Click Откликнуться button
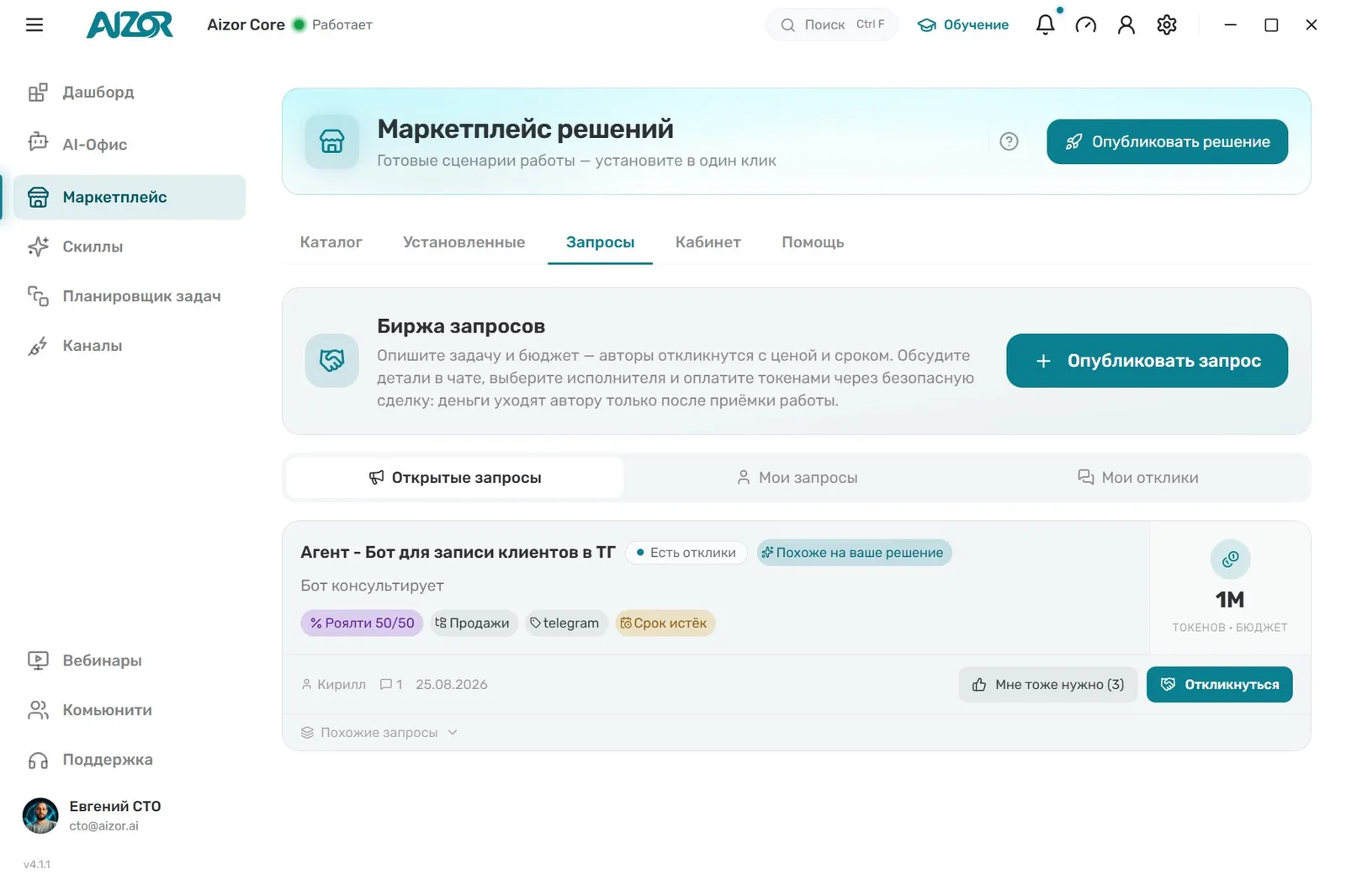This screenshot has width=1346, height=896. (1219, 685)
